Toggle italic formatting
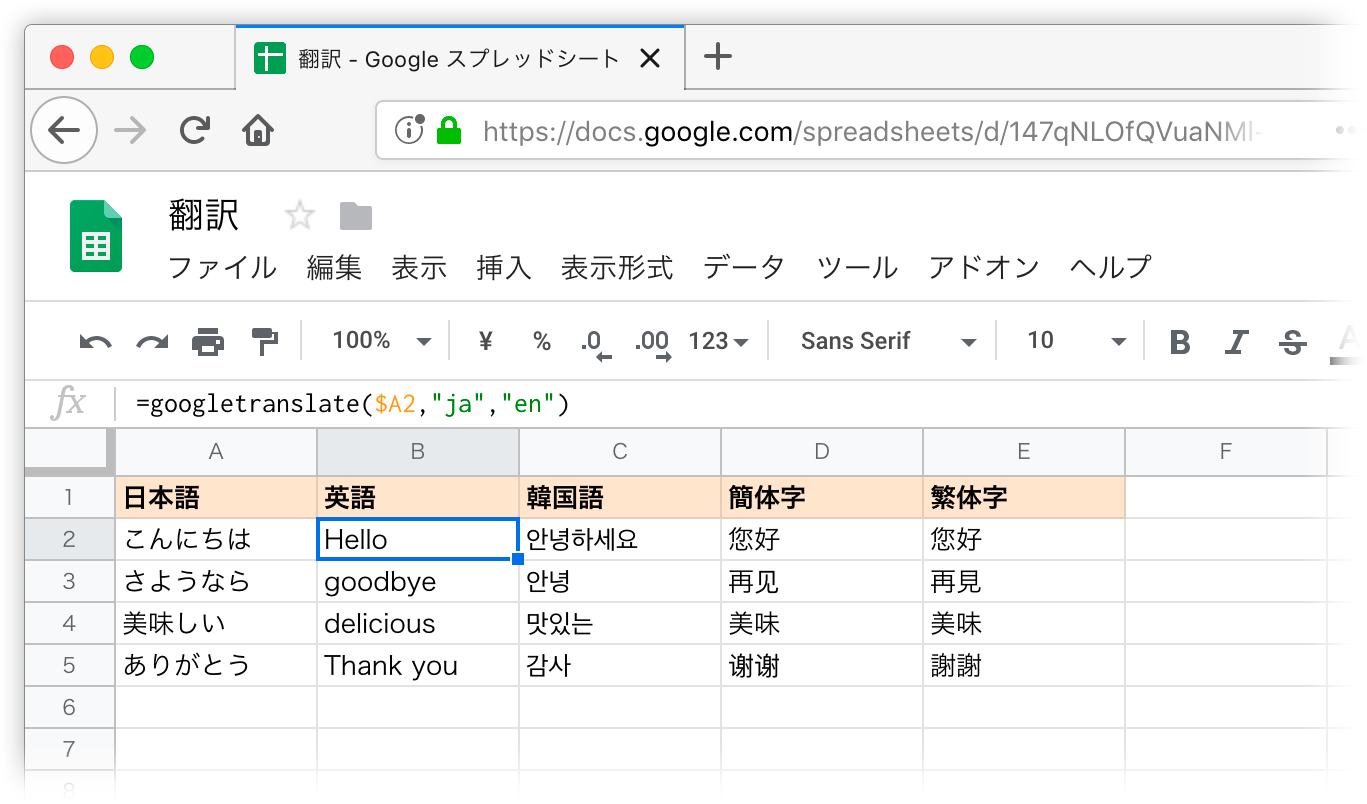1367x804 pixels. pos(1237,342)
